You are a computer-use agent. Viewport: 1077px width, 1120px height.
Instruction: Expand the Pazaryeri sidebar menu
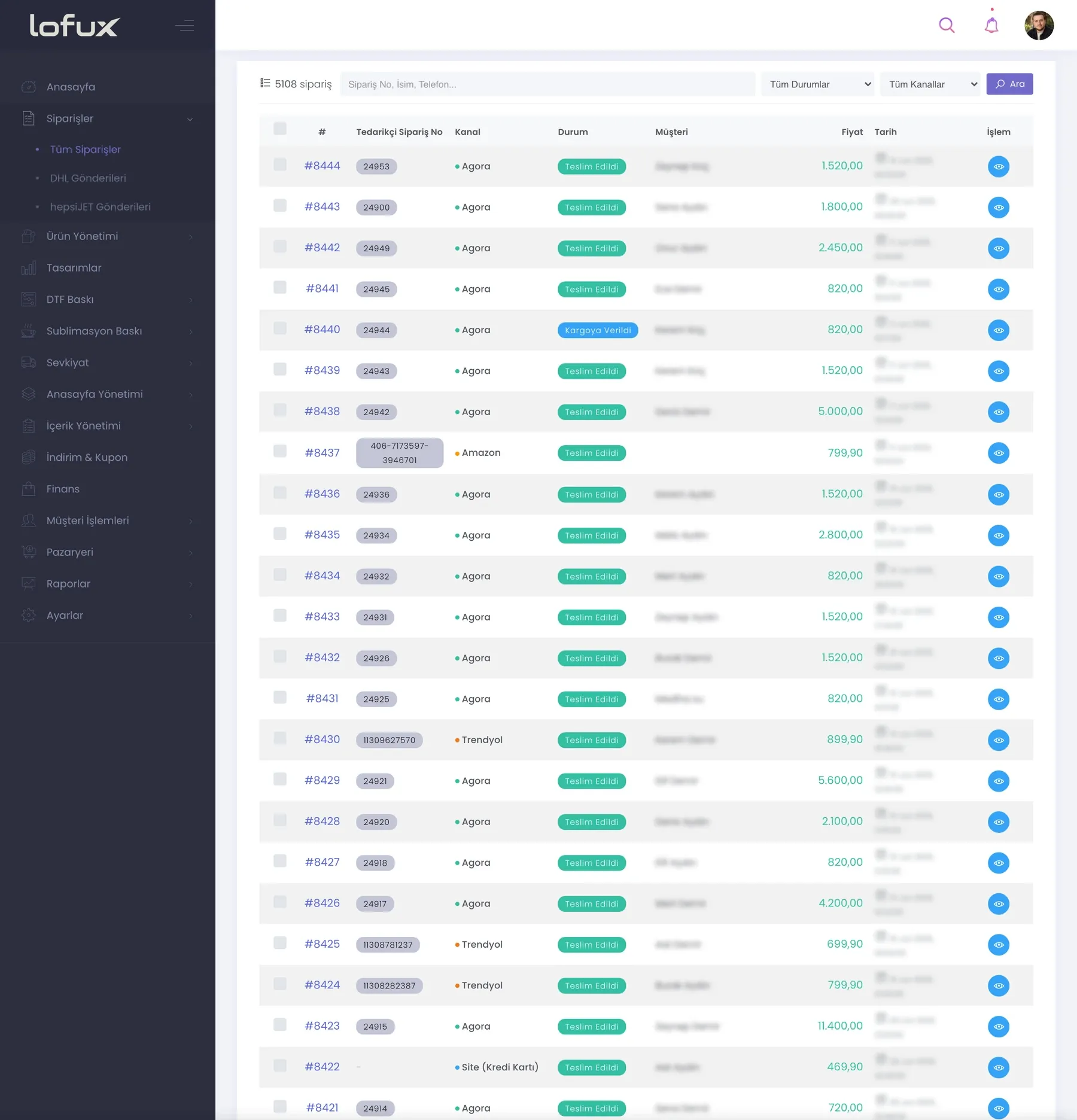click(108, 552)
